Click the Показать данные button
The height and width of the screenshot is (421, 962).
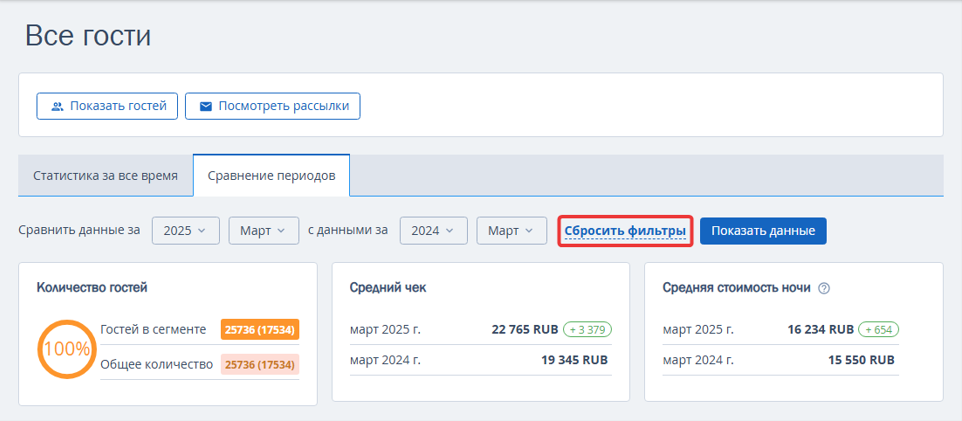[763, 231]
